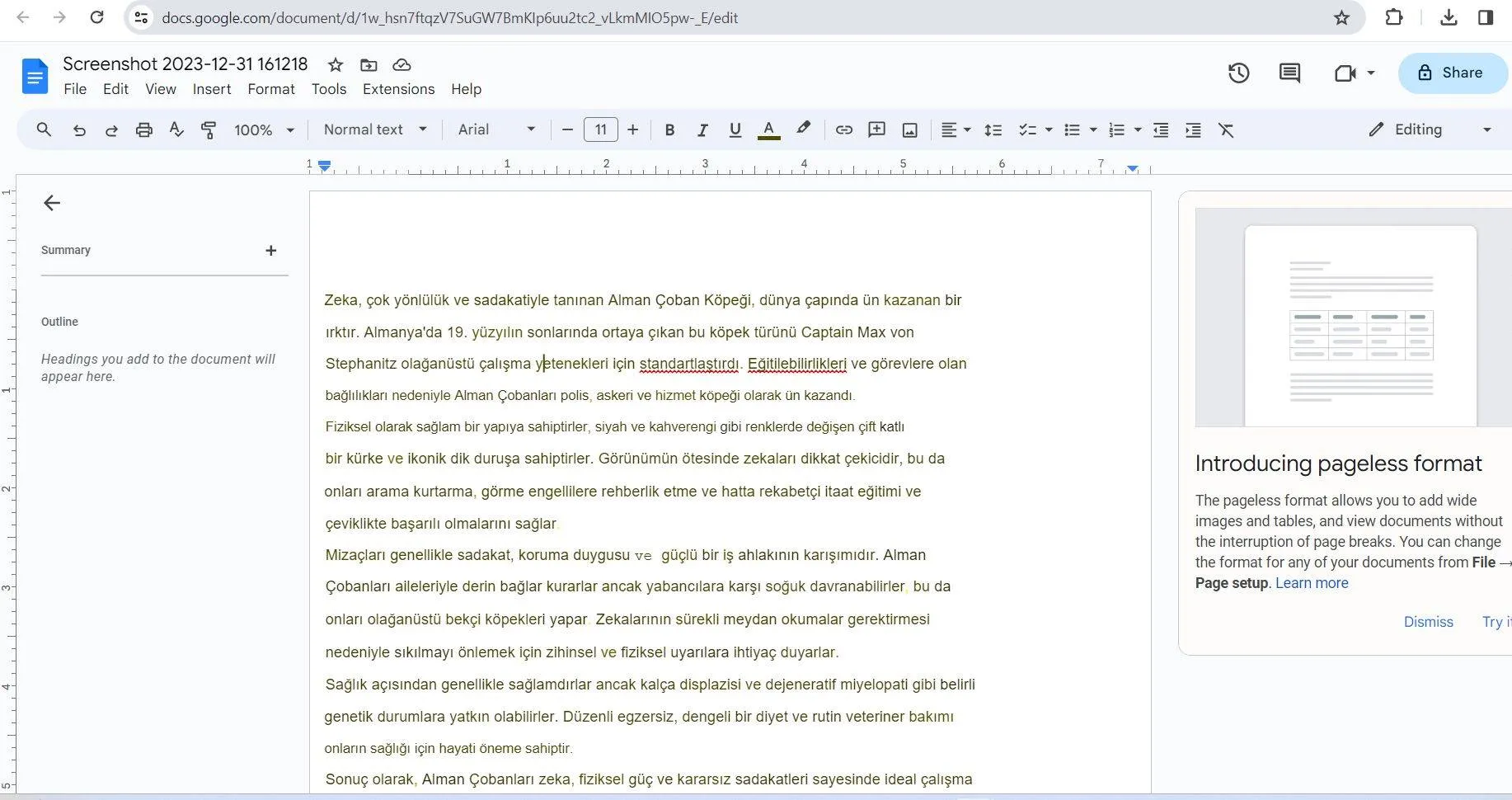The width and height of the screenshot is (1512, 800).
Task: Toggle bold formatting
Action: coord(669,129)
